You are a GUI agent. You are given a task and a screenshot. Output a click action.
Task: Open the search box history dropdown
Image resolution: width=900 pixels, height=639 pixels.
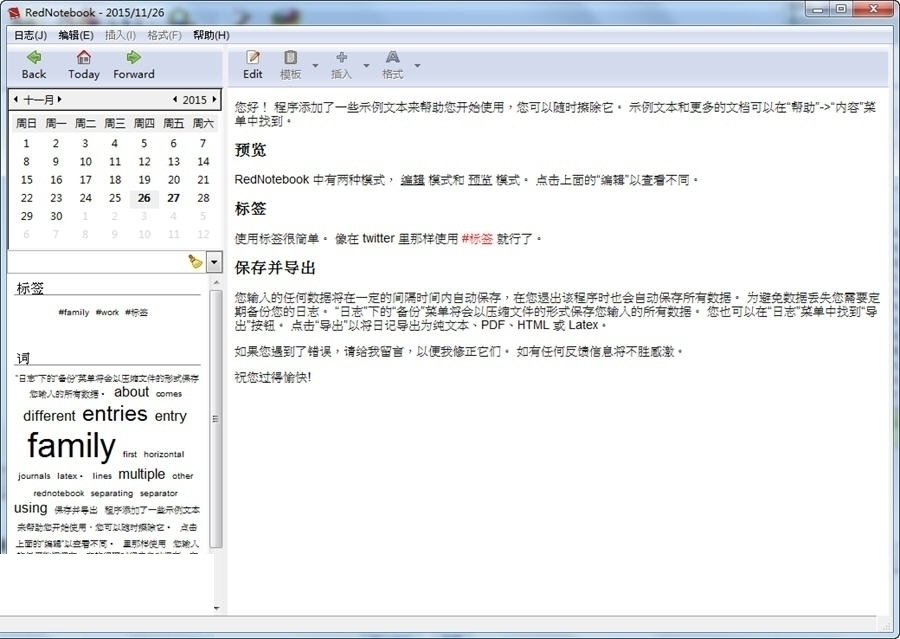pyautogui.click(x=214, y=262)
